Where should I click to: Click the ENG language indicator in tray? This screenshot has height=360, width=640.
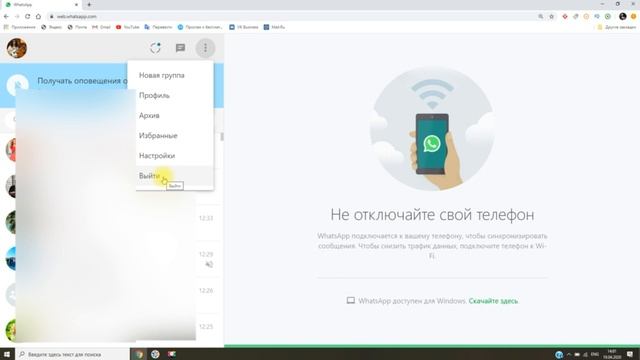595,354
